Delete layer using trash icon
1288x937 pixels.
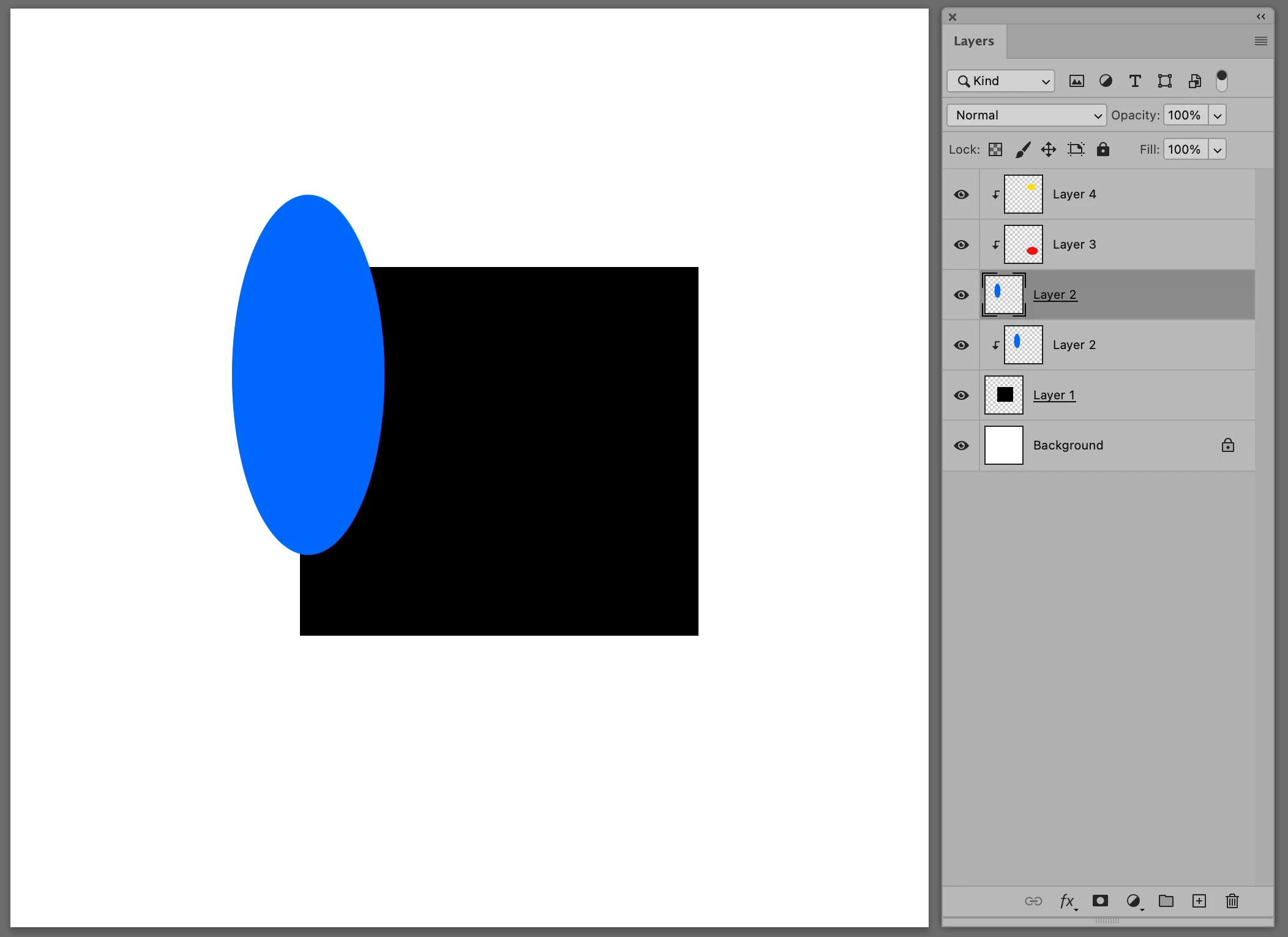click(x=1232, y=901)
